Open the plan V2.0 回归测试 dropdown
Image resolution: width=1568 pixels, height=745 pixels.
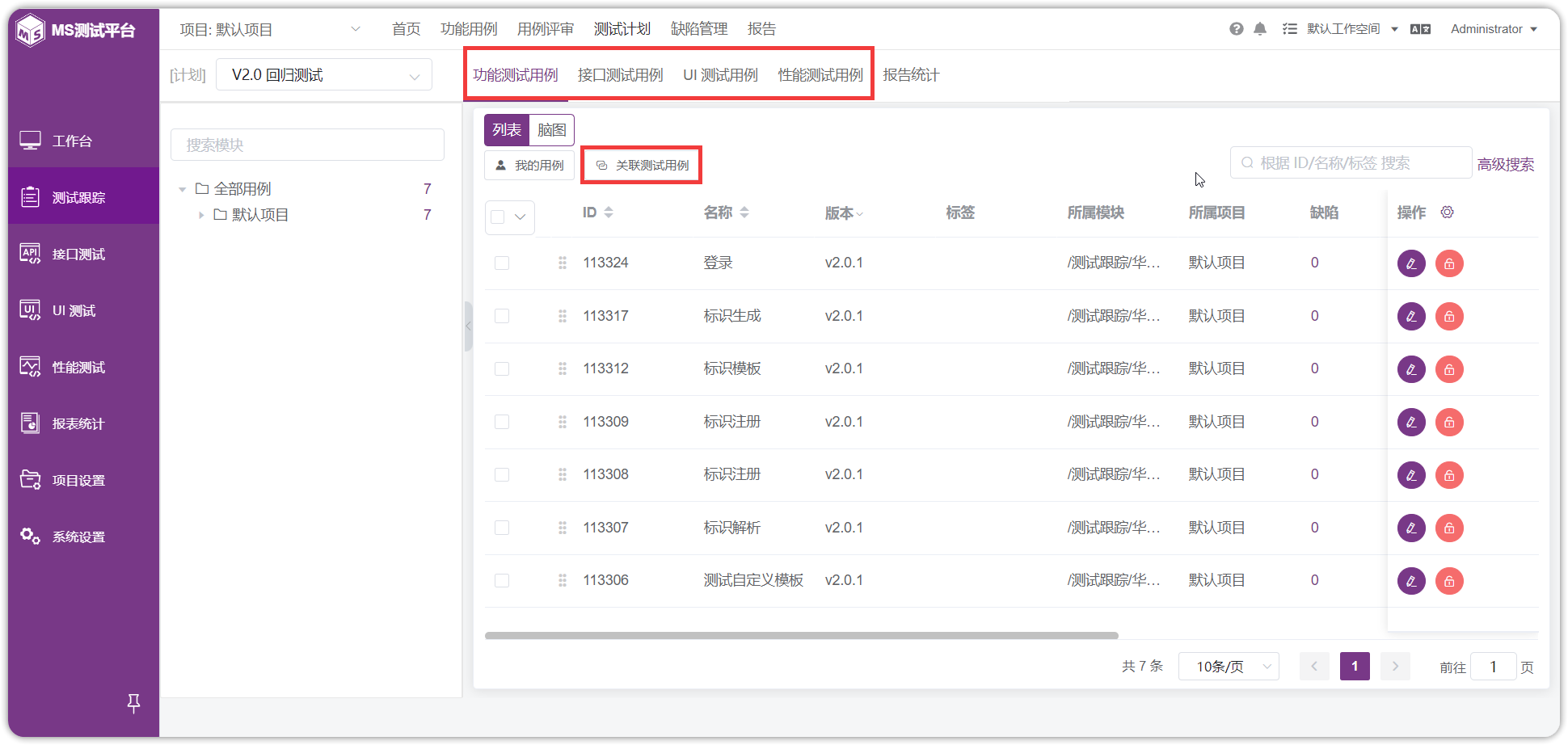click(324, 75)
